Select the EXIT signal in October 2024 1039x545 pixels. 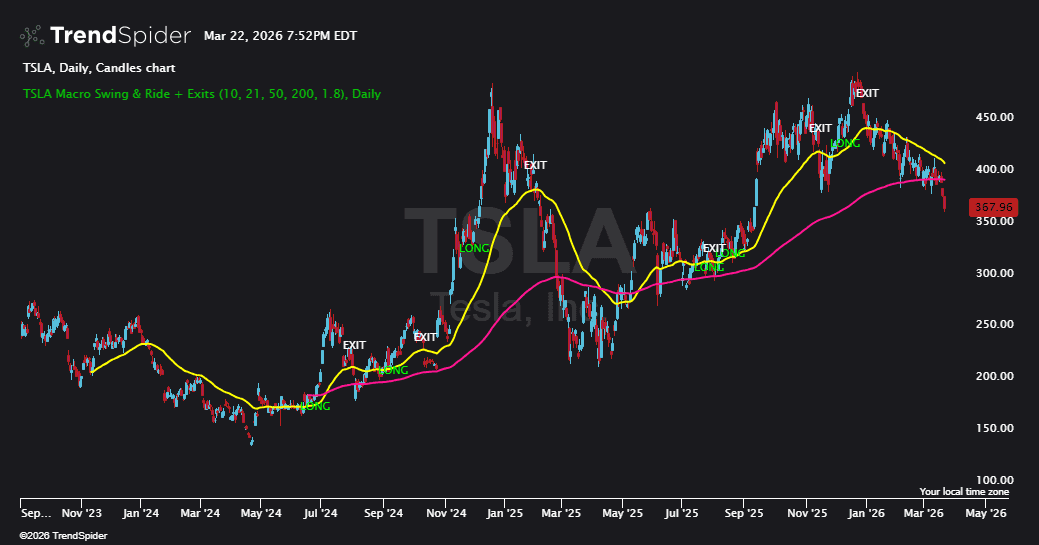click(425, 337)
